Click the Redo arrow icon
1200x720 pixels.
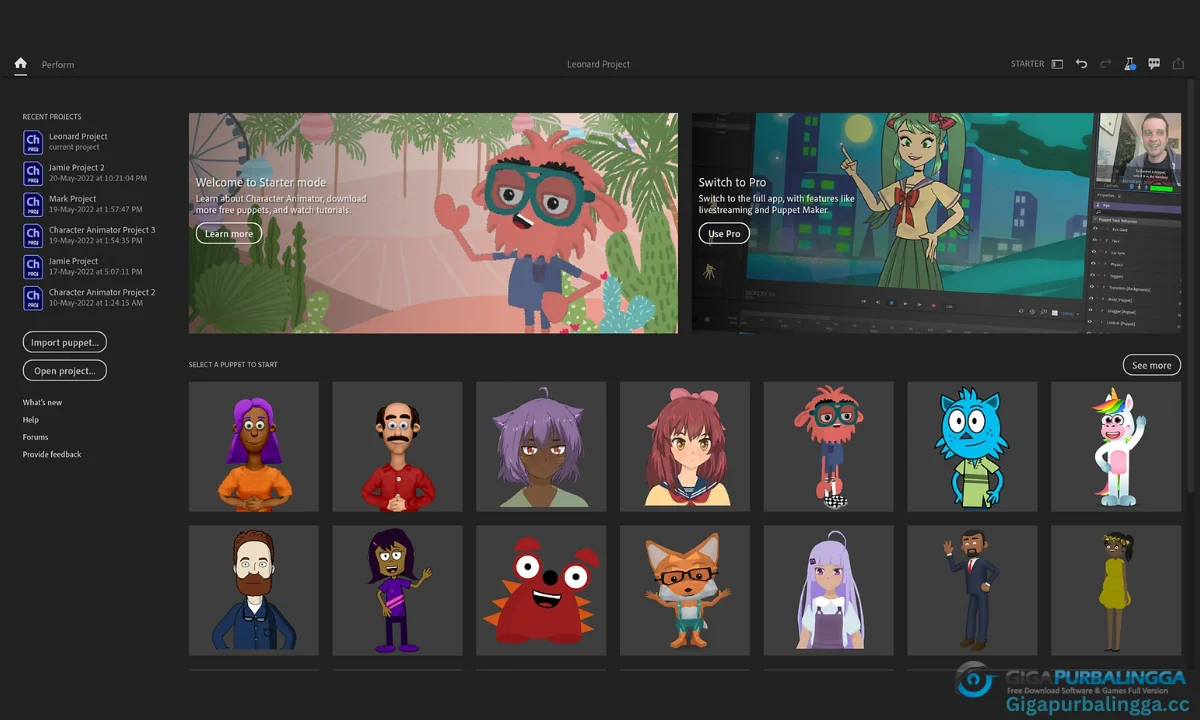(x=1105, y=64)
